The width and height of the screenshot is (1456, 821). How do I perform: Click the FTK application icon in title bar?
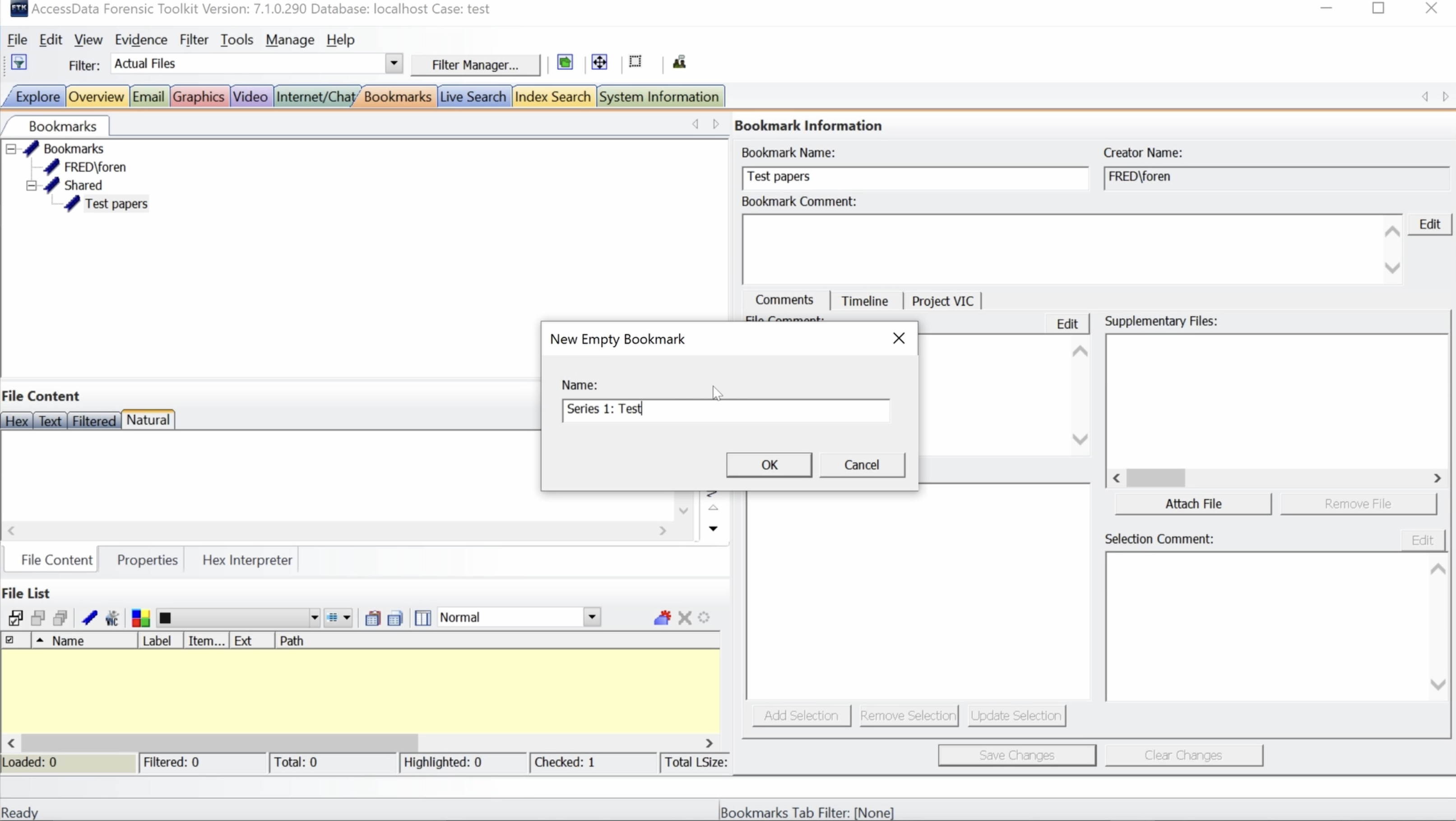pyautogui.click(x=19, y=9)
